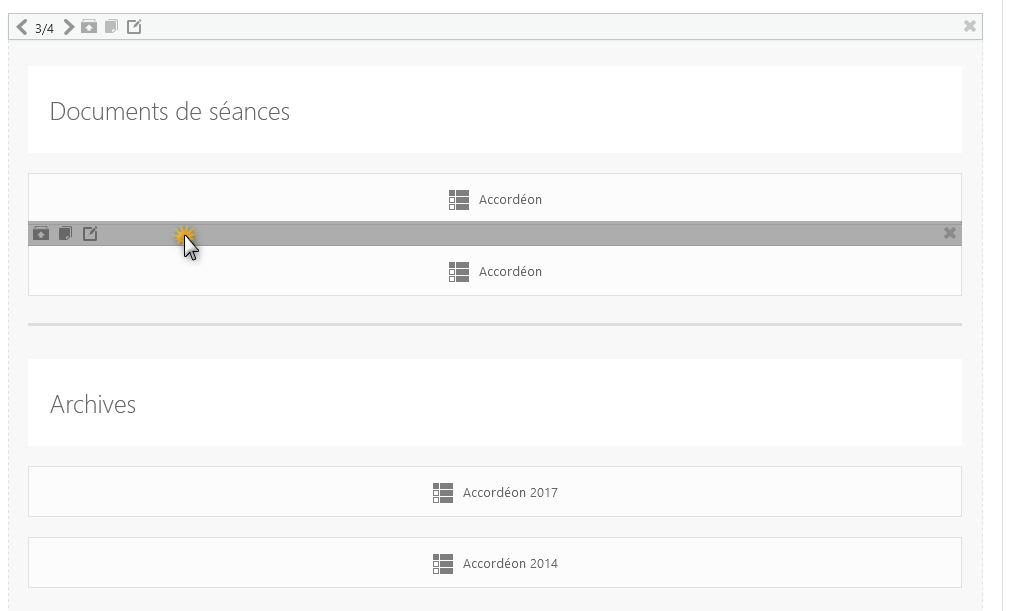The image size is (1020, 611).
Task: Click the edit pencil icon in top toolbar
Action: click(134, 27)
